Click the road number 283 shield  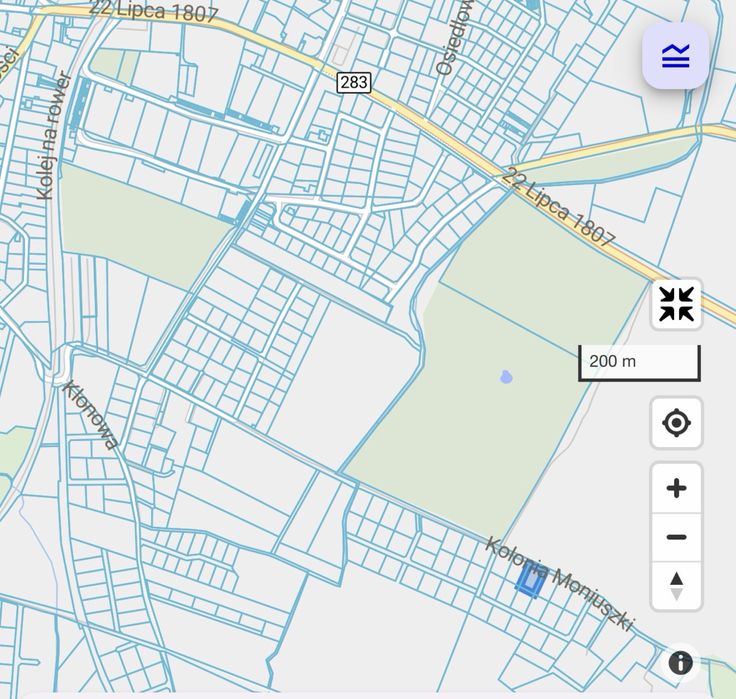354,83
